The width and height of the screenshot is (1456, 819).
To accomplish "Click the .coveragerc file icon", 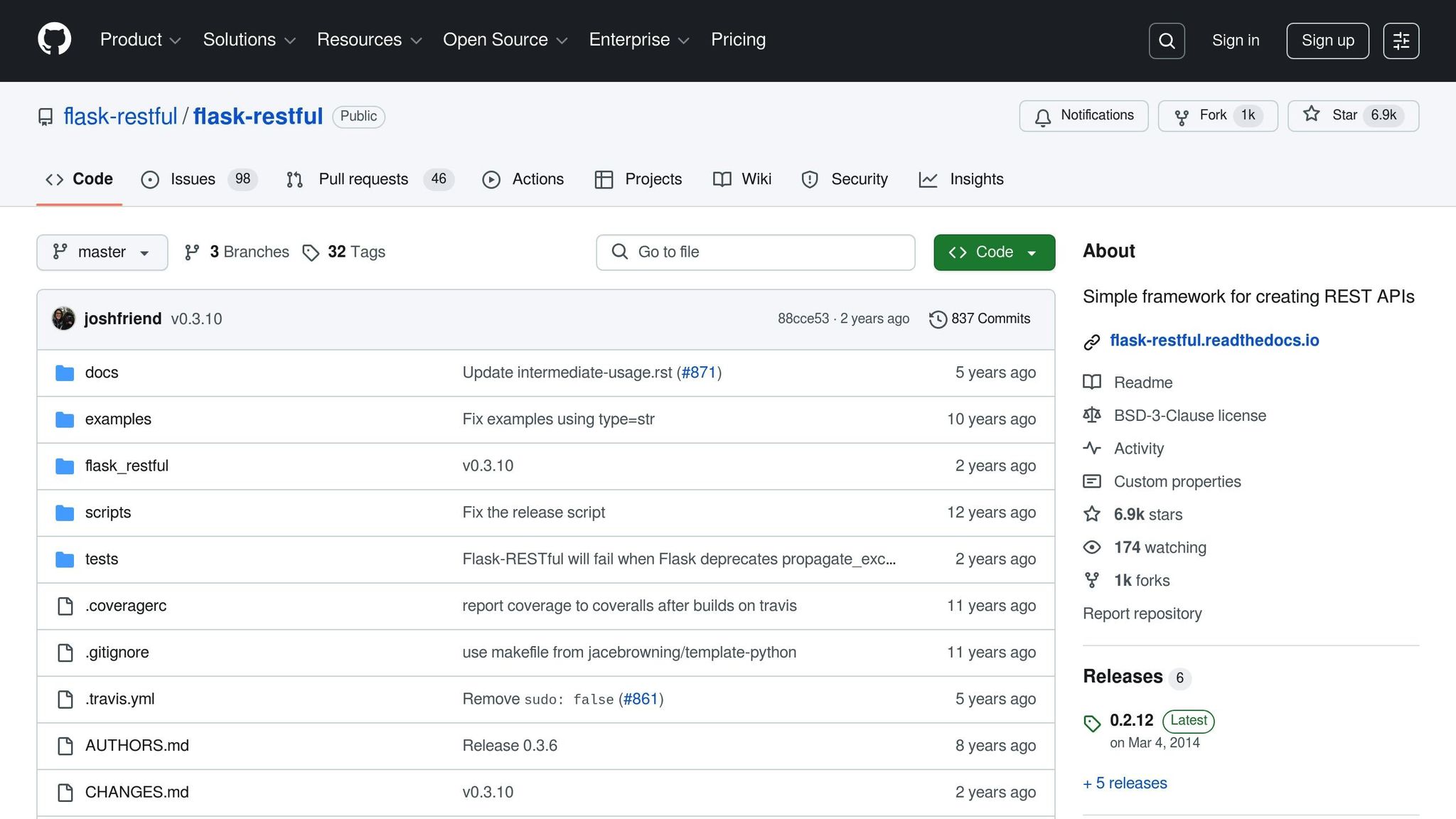I will pos(65,606).
